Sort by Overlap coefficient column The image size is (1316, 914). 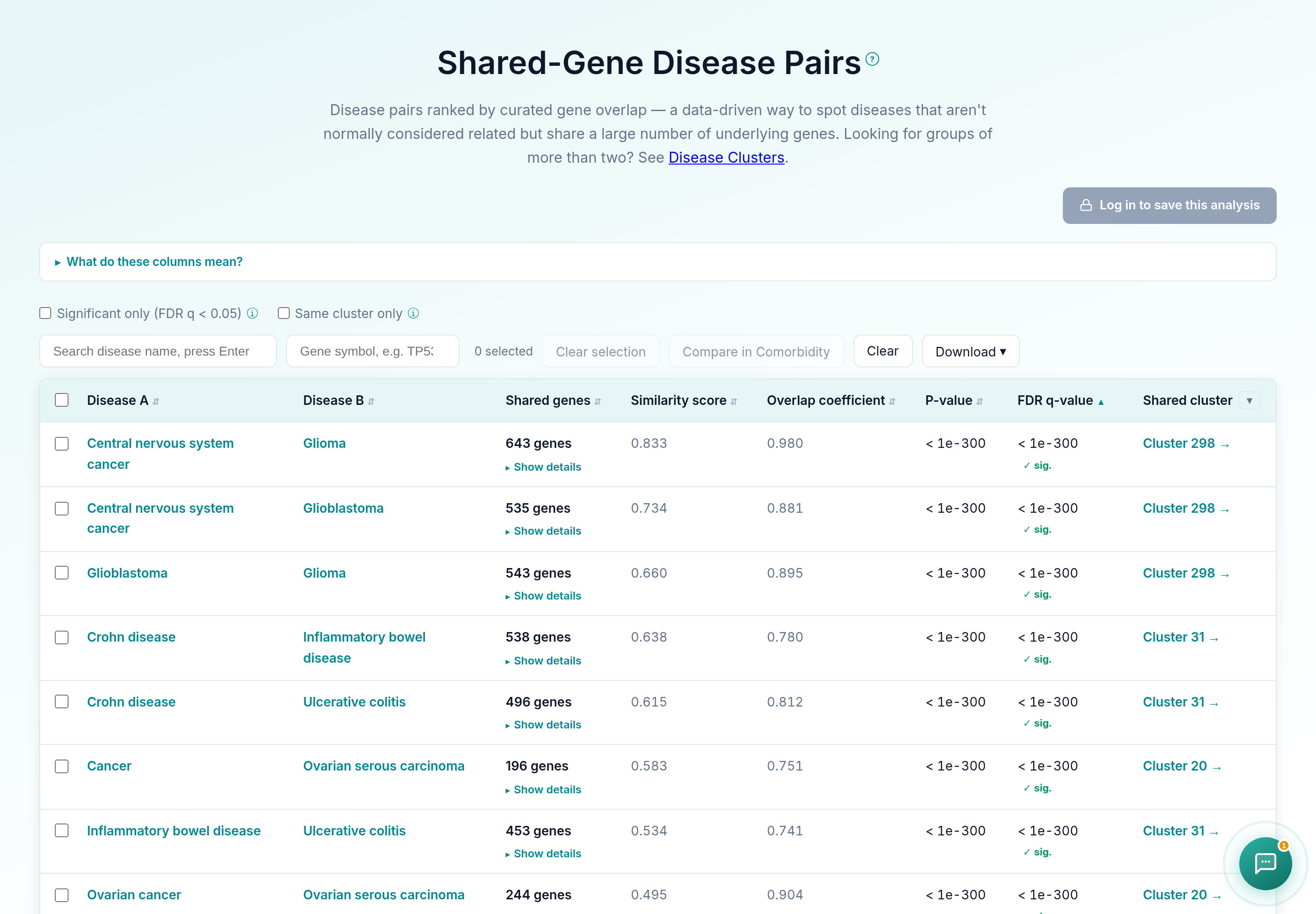coord(831,400)
